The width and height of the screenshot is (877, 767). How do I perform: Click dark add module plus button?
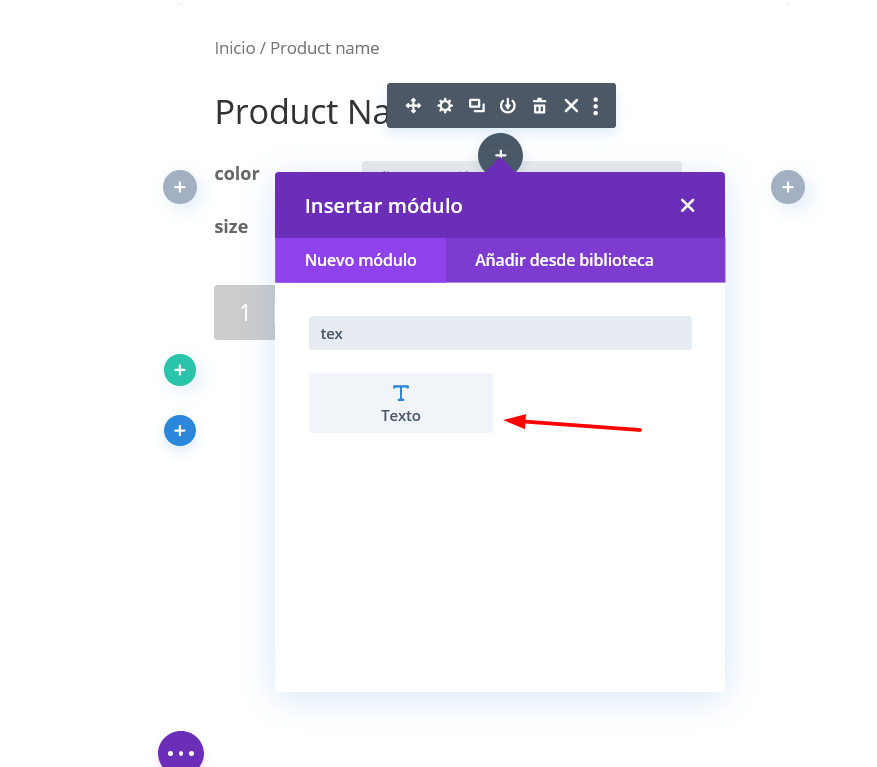click(x=500, y=153)
